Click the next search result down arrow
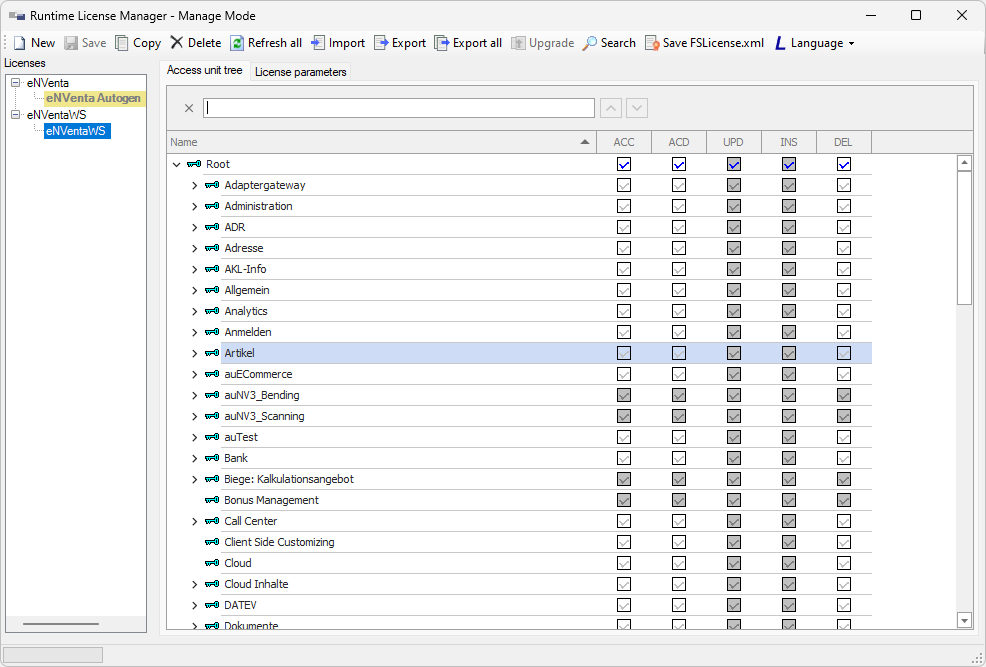 (637, 108)
